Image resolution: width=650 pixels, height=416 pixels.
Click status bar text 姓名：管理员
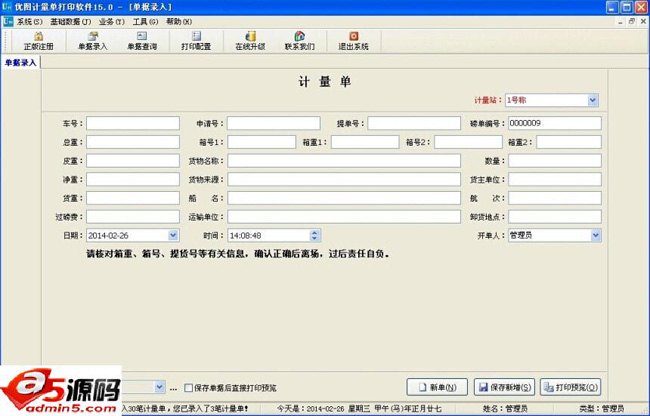[x=505, y=409]
